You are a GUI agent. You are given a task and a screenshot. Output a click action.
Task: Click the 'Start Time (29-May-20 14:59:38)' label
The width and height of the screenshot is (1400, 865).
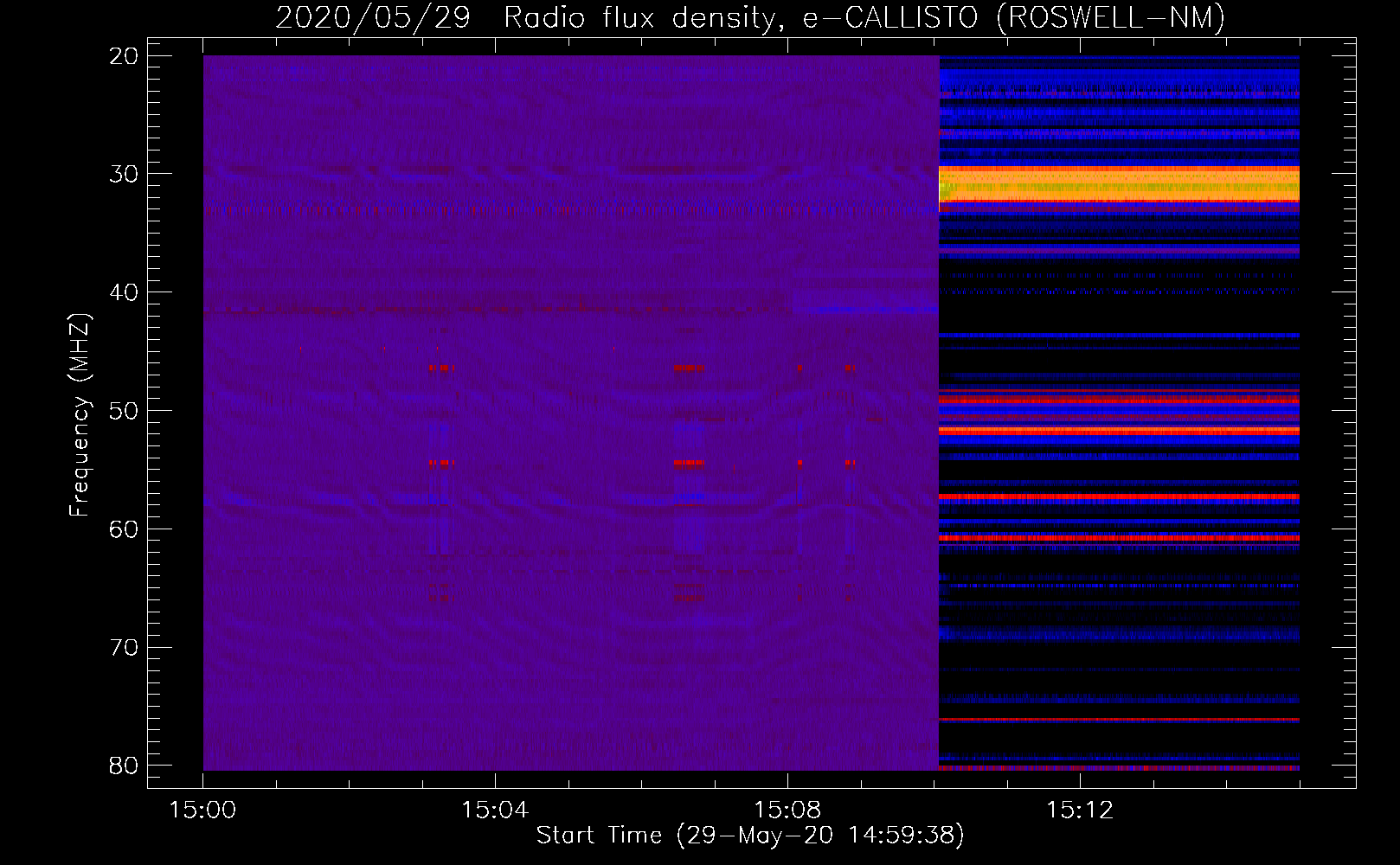point(750,836)
